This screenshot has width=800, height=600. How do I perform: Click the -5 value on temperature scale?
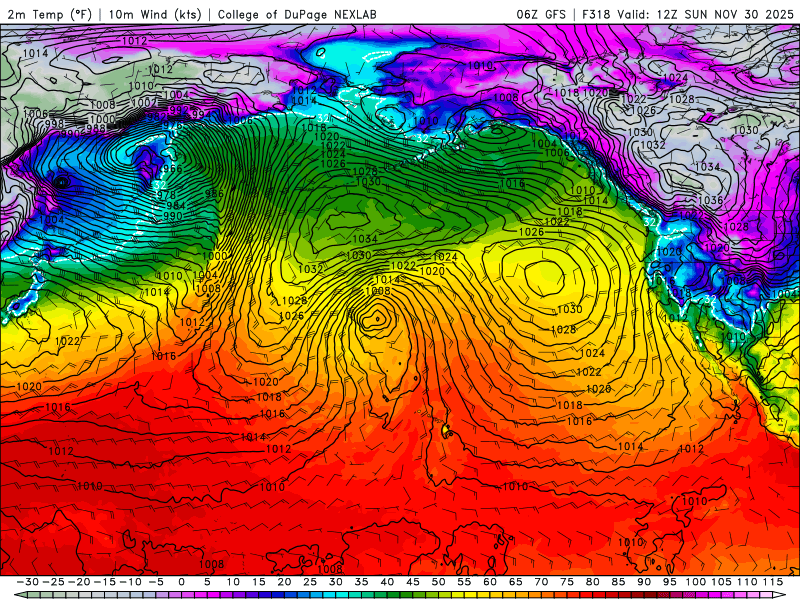[156, 582]
